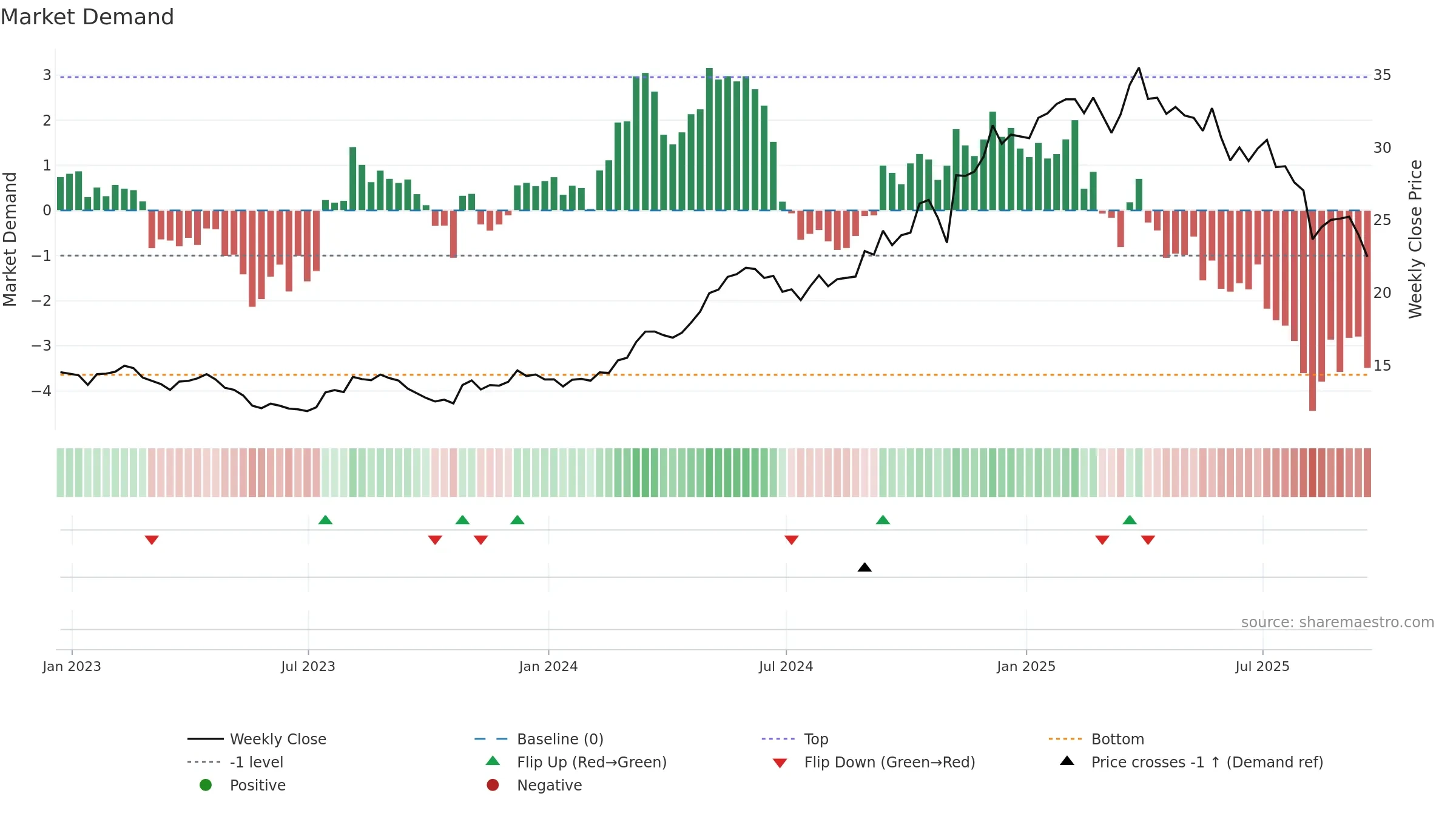This screenshot has height=819, width=1456.
Task: Click the deepest red demand bar
Action: [x=1312, y=311]
